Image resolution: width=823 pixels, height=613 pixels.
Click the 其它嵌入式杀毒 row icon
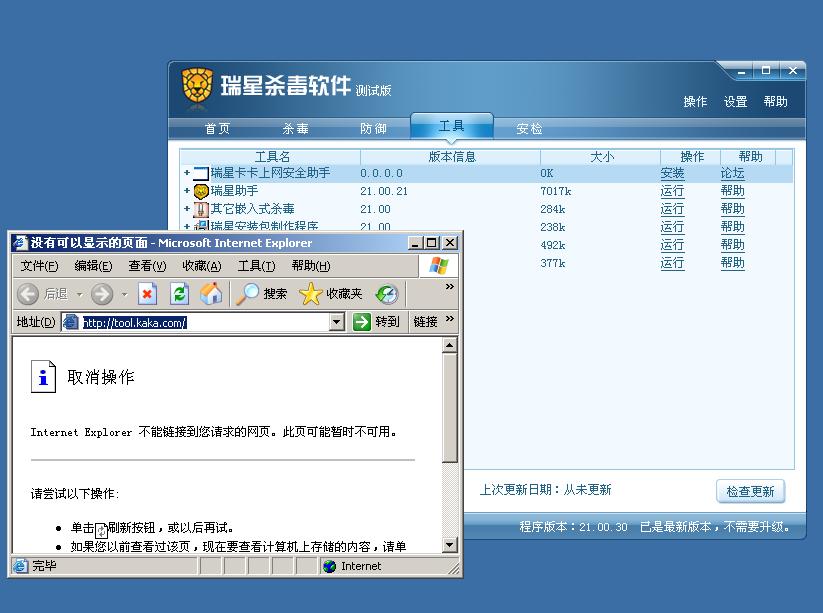201,209
